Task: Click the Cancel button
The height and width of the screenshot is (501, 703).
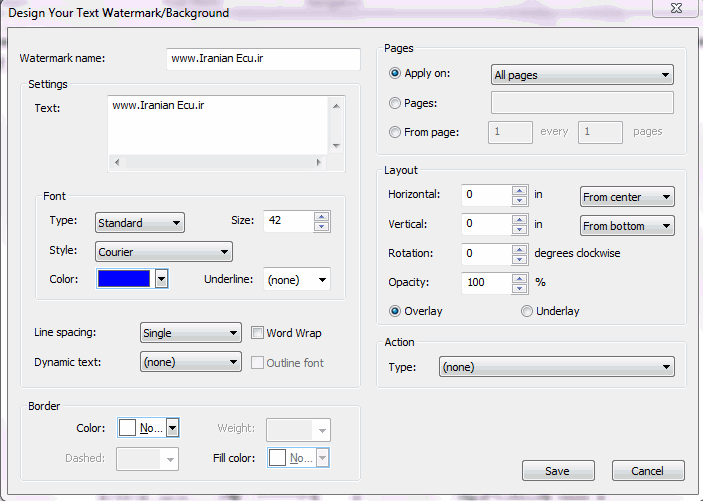Action: click(x=647, y=471)
